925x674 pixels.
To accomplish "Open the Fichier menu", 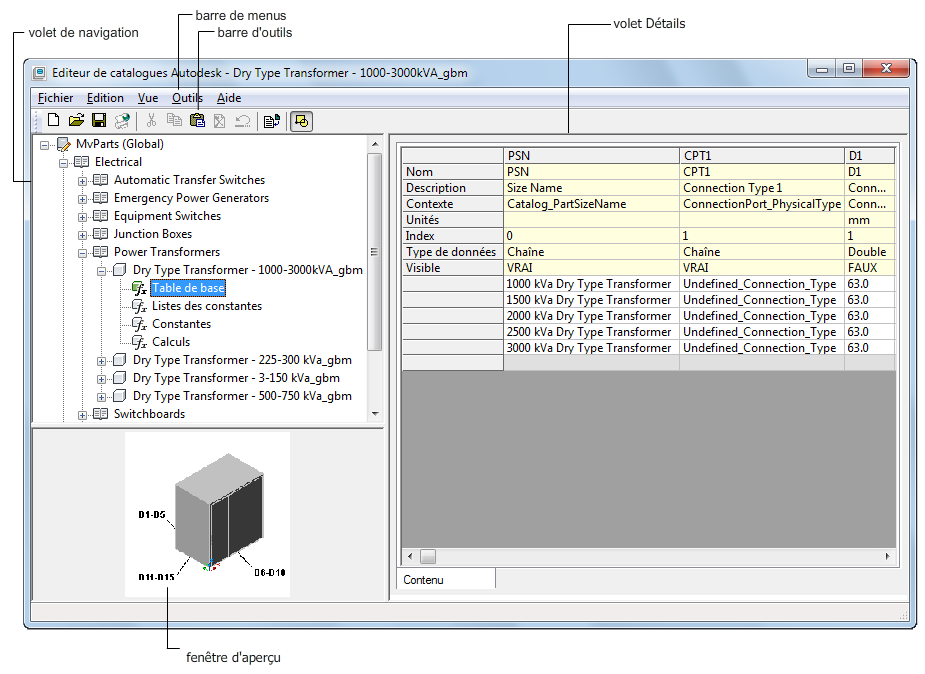I will [x=55, y=98].
